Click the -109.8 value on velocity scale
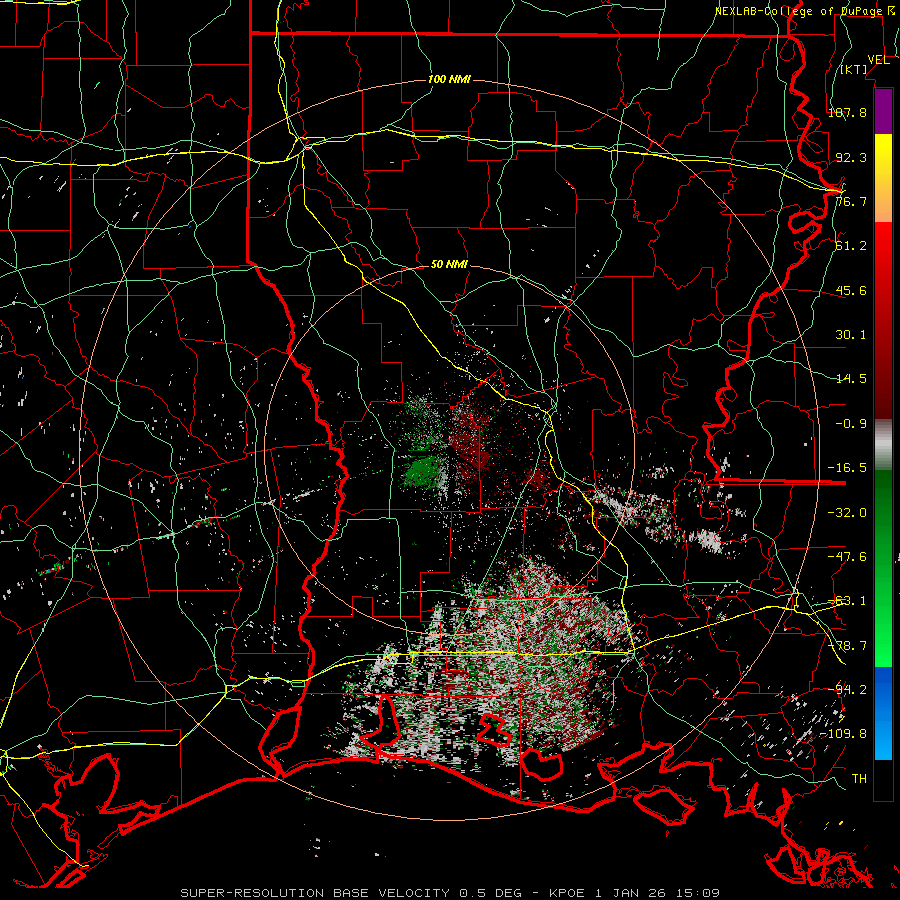Image resolution: width=900 pixels, height=900 pixels. [x=844, y=734]
